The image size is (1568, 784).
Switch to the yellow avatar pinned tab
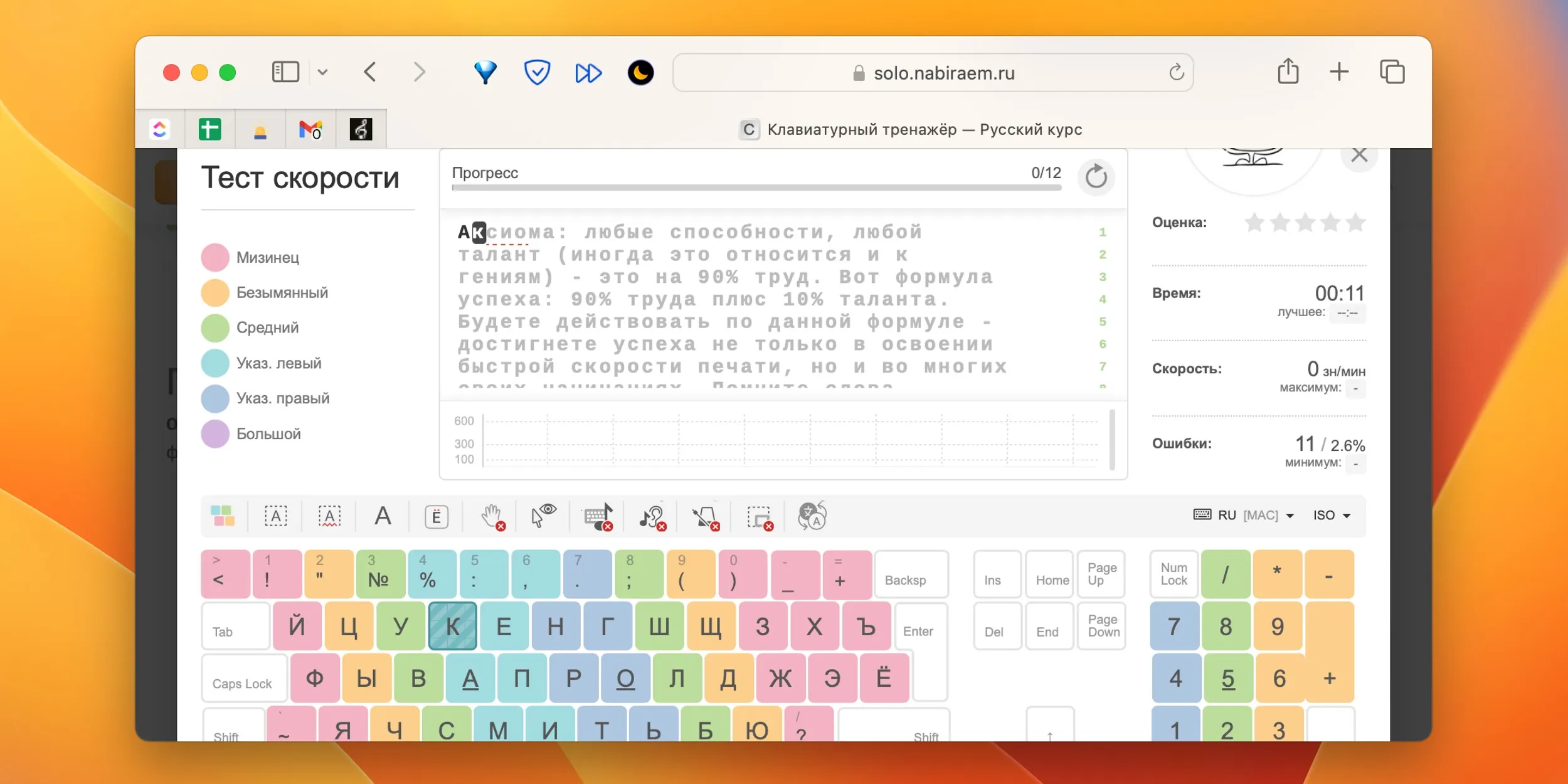pos(260,129)
